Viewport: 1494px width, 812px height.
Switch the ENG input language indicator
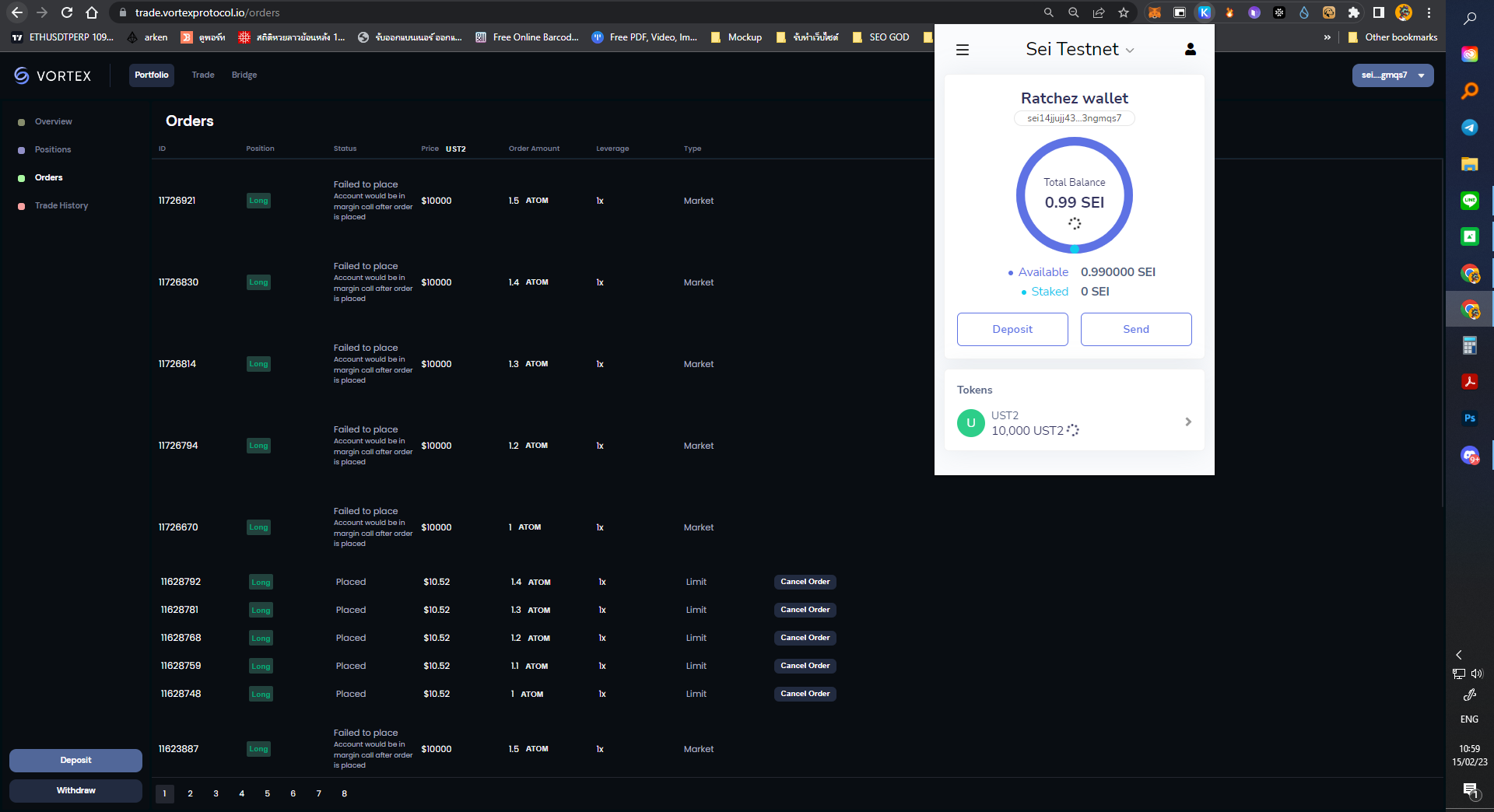pyautogui.click(x=1469, y=719)
